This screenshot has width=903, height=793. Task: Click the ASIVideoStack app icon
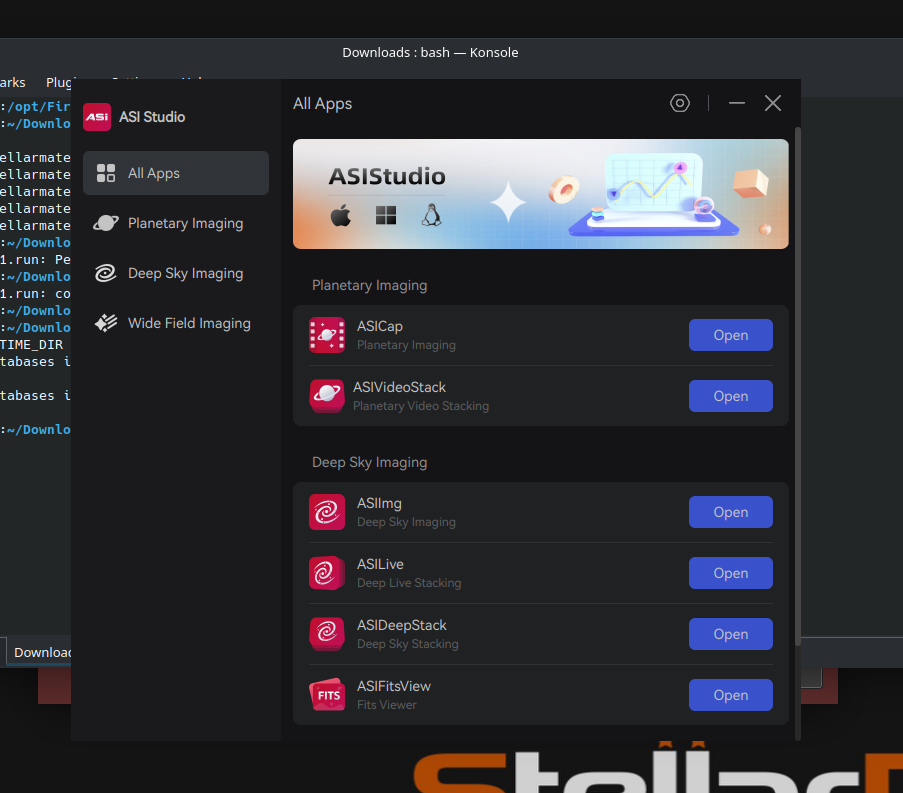point(327,396)
